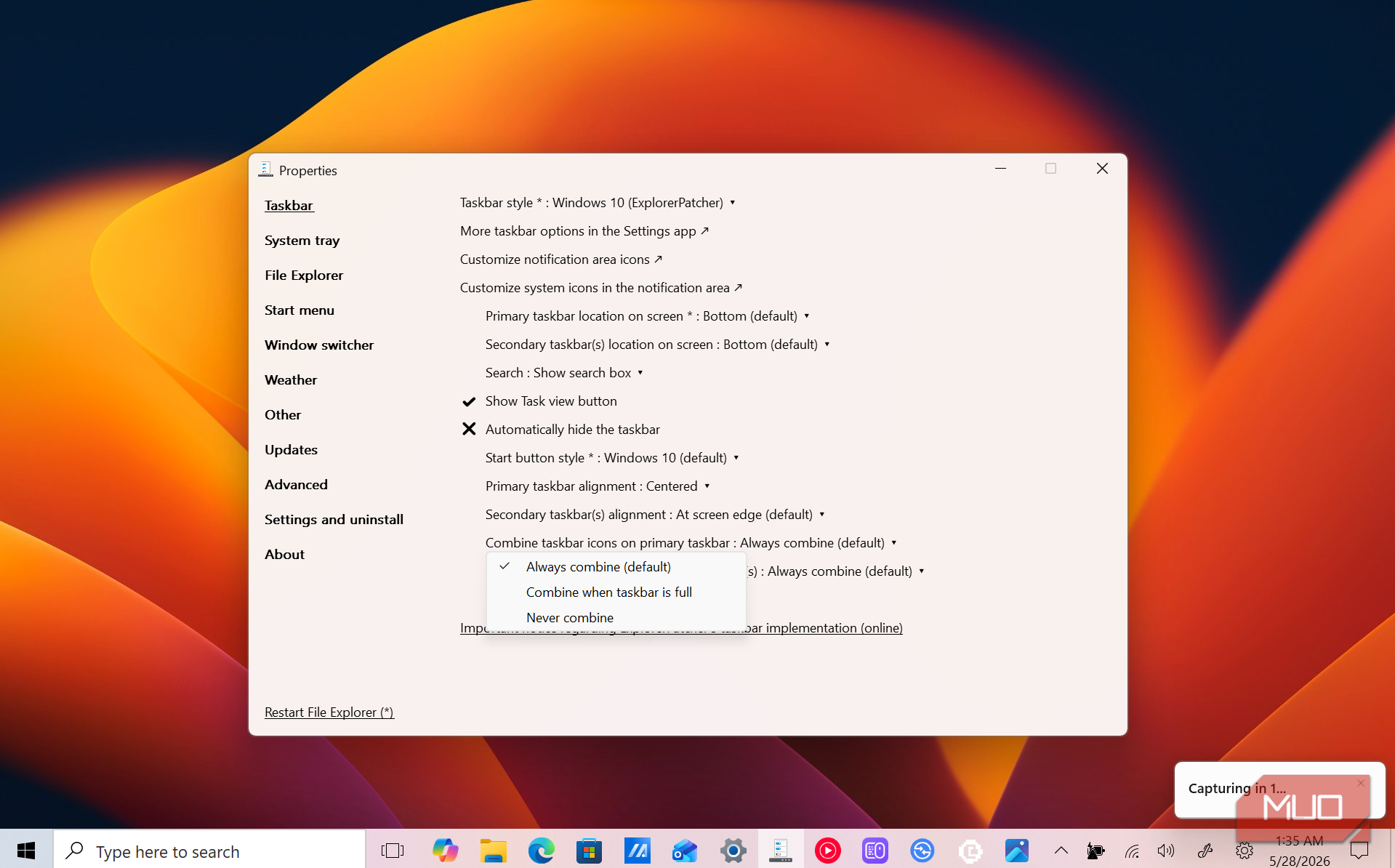The image size is (1395, 868).
Task: Open Secondary taskbar(s) alignment dropdown
Action: click(x=655, y=515)
